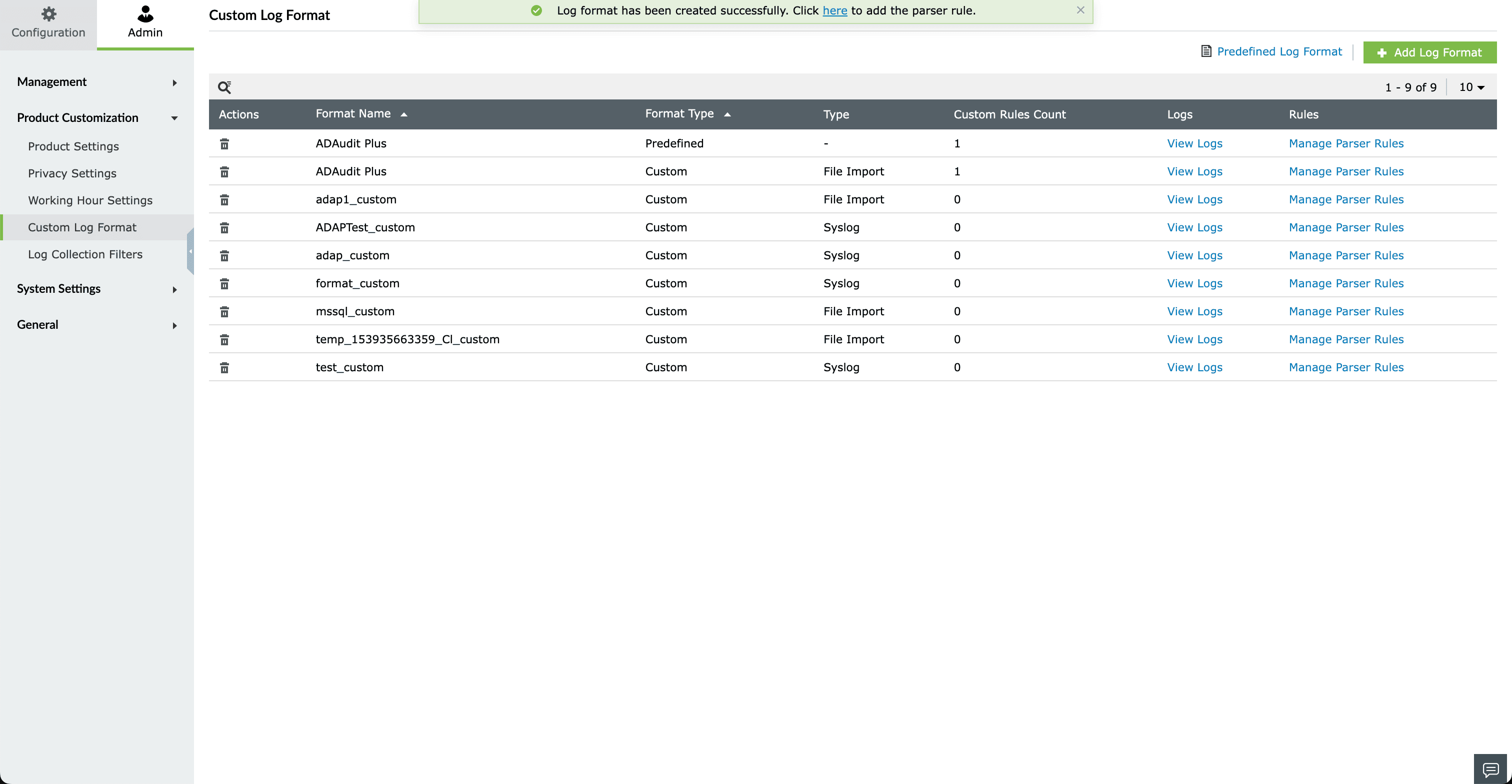Image resolution: width=1512 pixels, height=784 pixels.
Task: Collapse the sidebar using handle arrow
Action: point(190,251)
